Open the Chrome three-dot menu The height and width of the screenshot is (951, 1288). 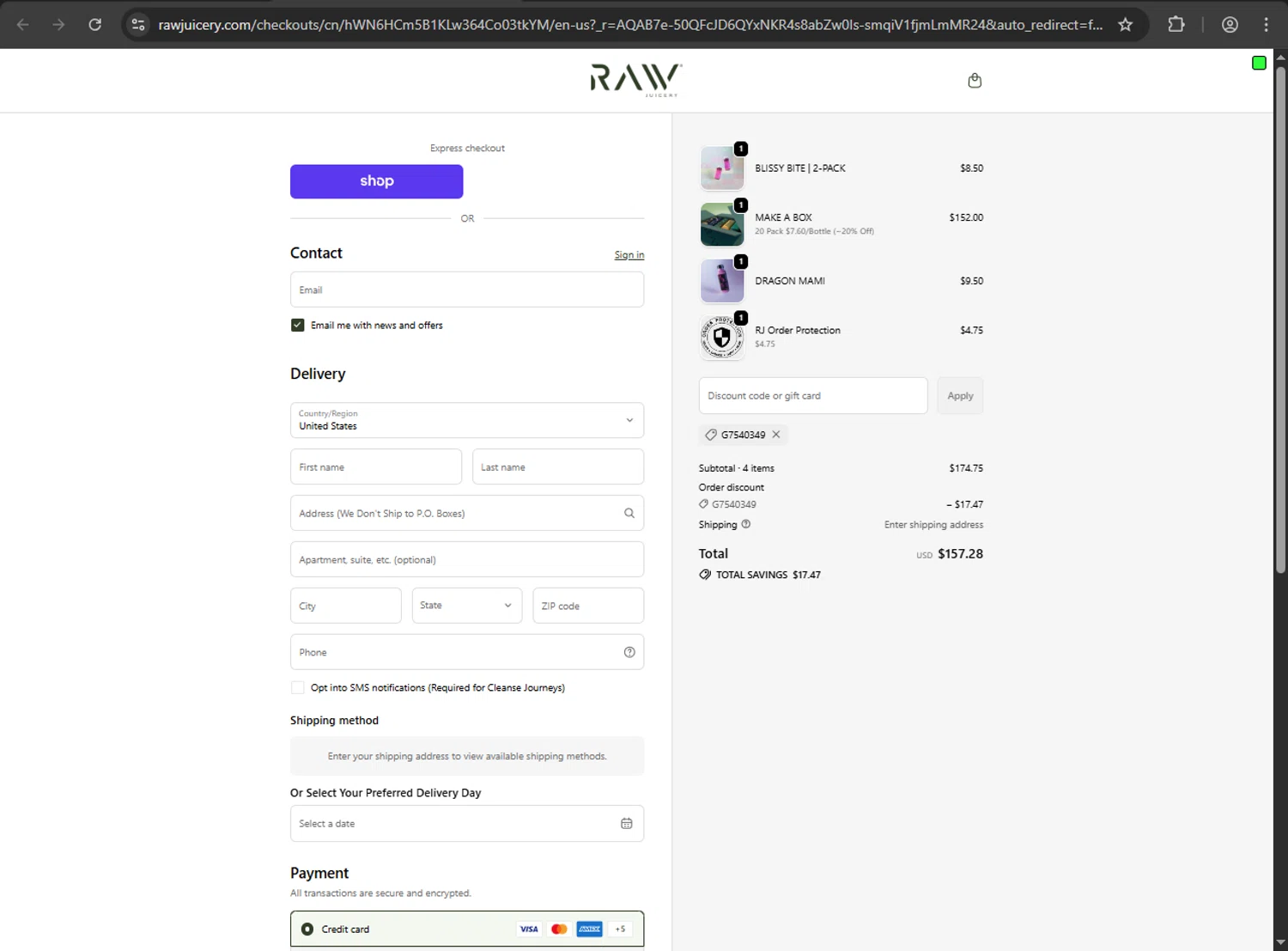point(1266,24)
